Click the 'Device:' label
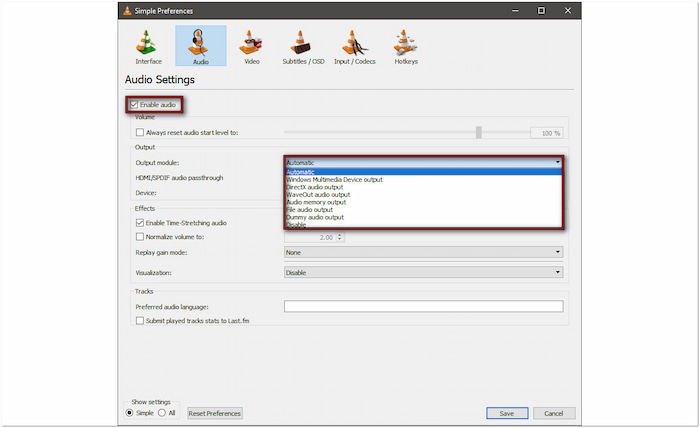 146,193
